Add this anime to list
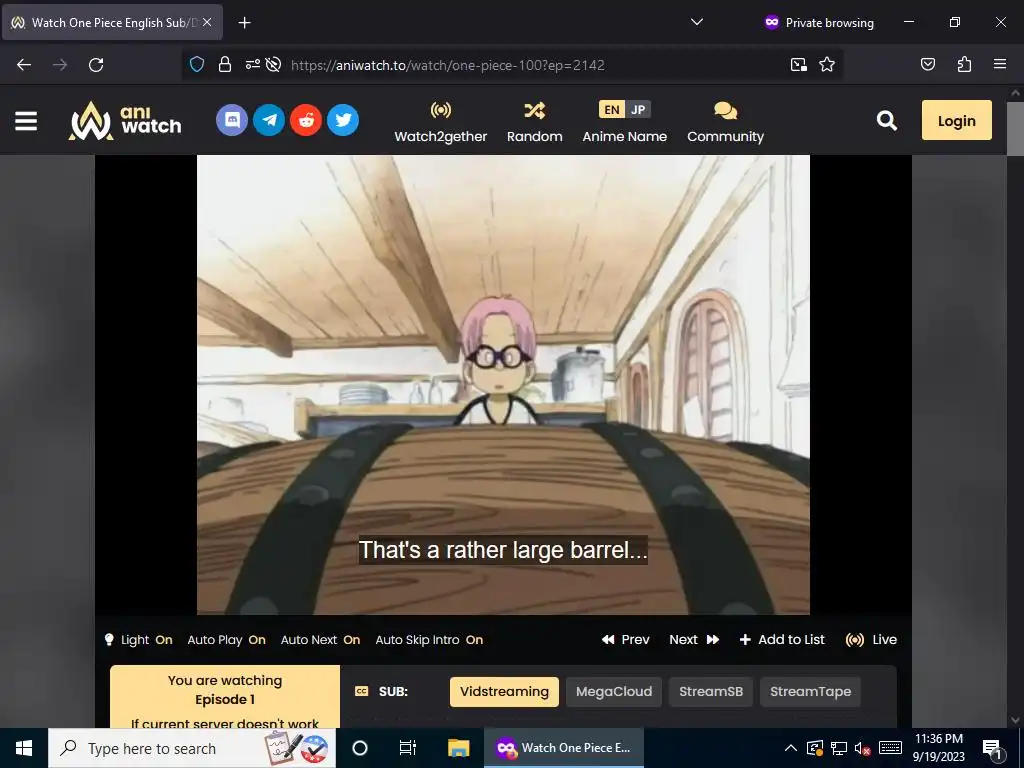The height and width of the screenshot is (768, 1024). coord(782,640)
